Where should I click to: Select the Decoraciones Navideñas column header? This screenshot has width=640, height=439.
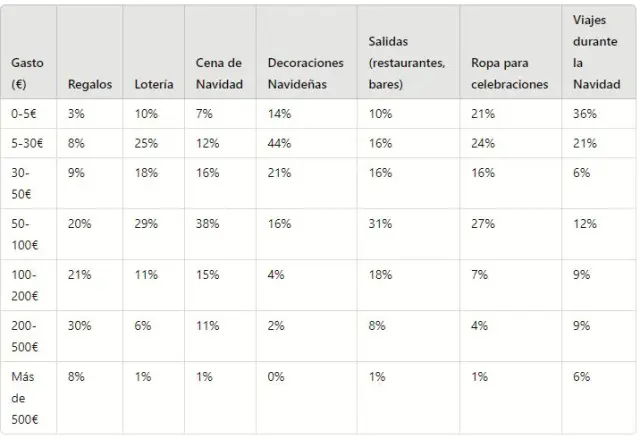[305, 73]
